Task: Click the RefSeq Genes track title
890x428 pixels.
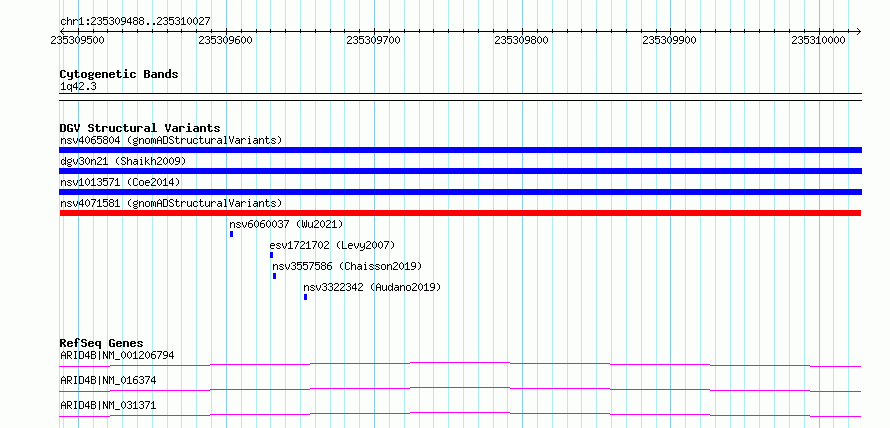Action: pyautogui.click(x=102, y=343)
